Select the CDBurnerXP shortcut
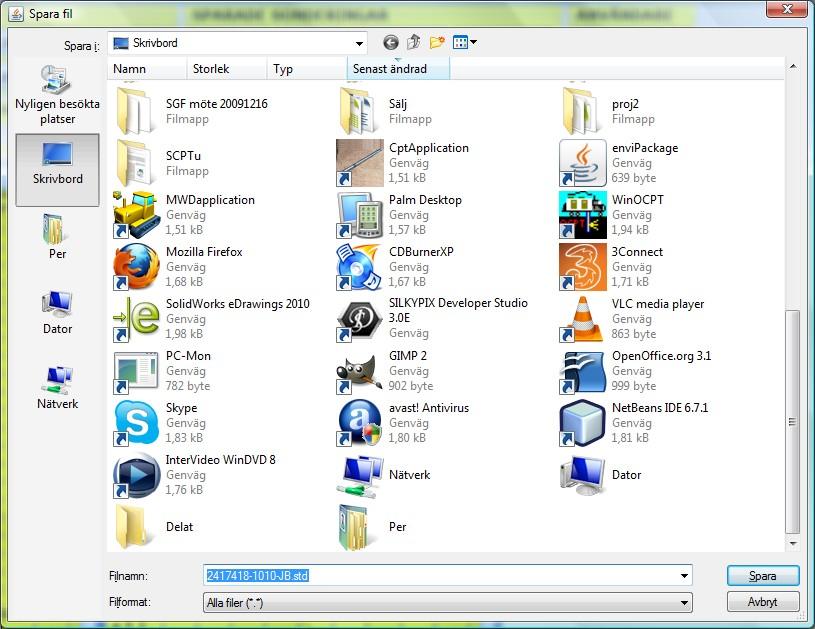815x629 pixels. coord(395,267)
